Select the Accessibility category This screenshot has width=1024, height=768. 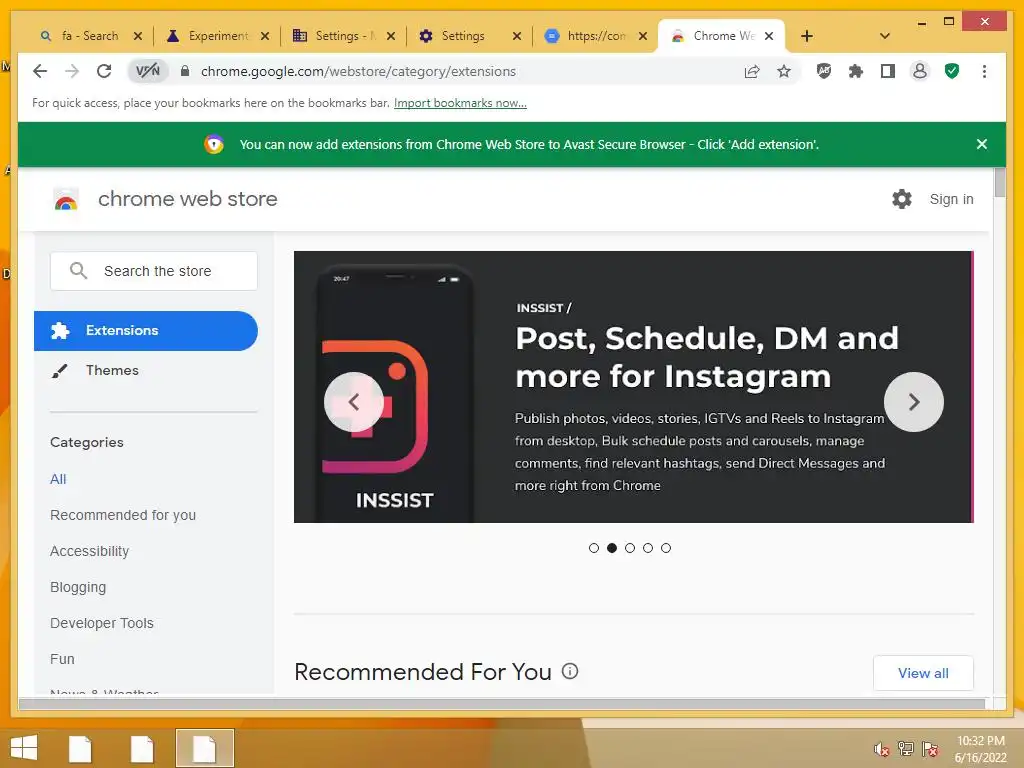point(89,551)
